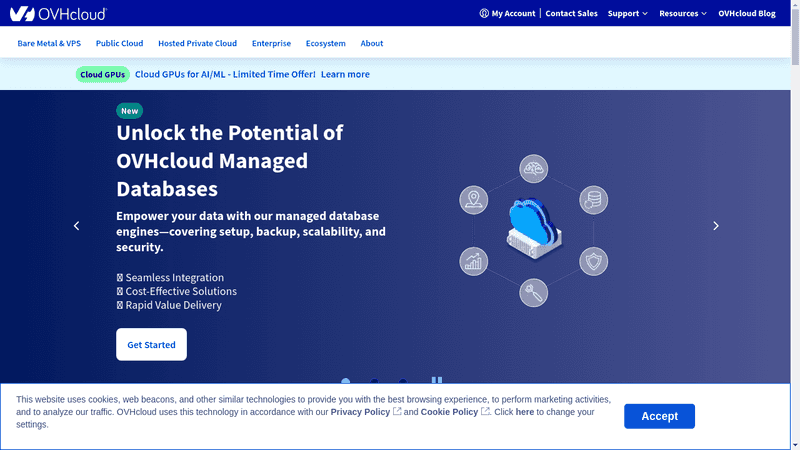Pause the carousel autoplay
This screenshot has width=800, height=450.
pyautogui.click(x=437, y=381)
